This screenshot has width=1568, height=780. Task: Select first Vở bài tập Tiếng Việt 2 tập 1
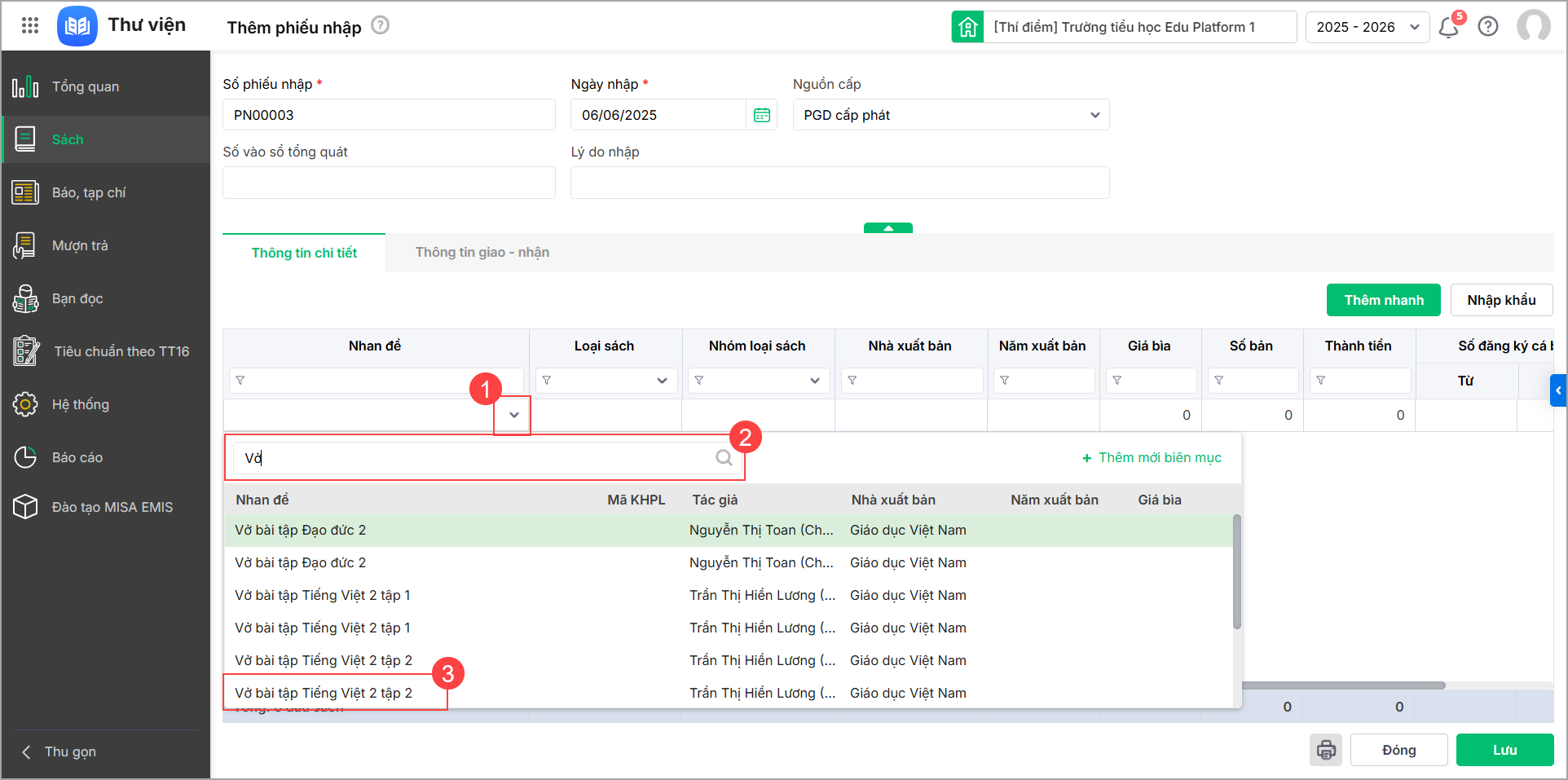[x=728, y=596]
